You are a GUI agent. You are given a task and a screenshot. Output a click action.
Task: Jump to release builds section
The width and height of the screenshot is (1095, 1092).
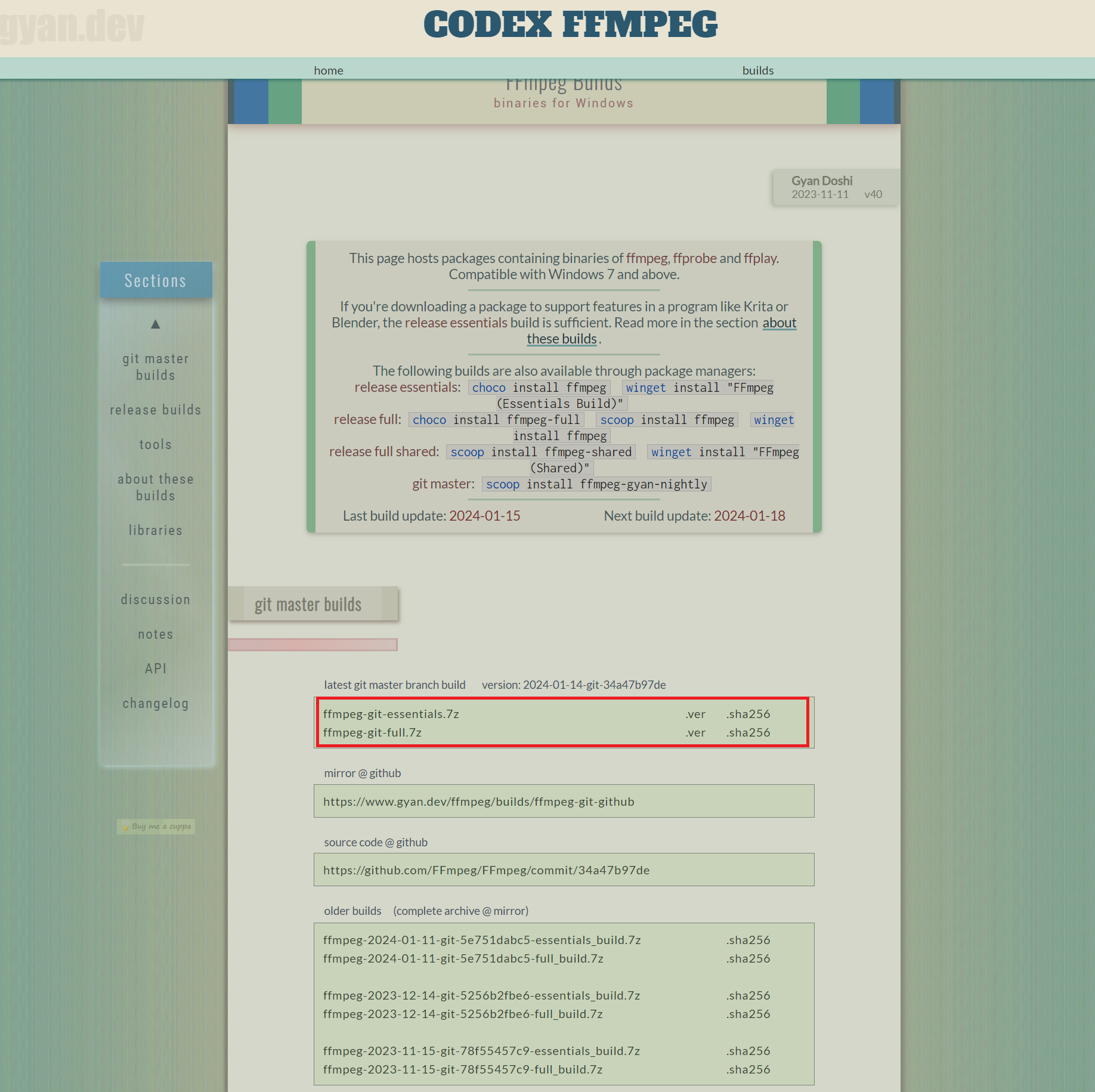[156, 410]
